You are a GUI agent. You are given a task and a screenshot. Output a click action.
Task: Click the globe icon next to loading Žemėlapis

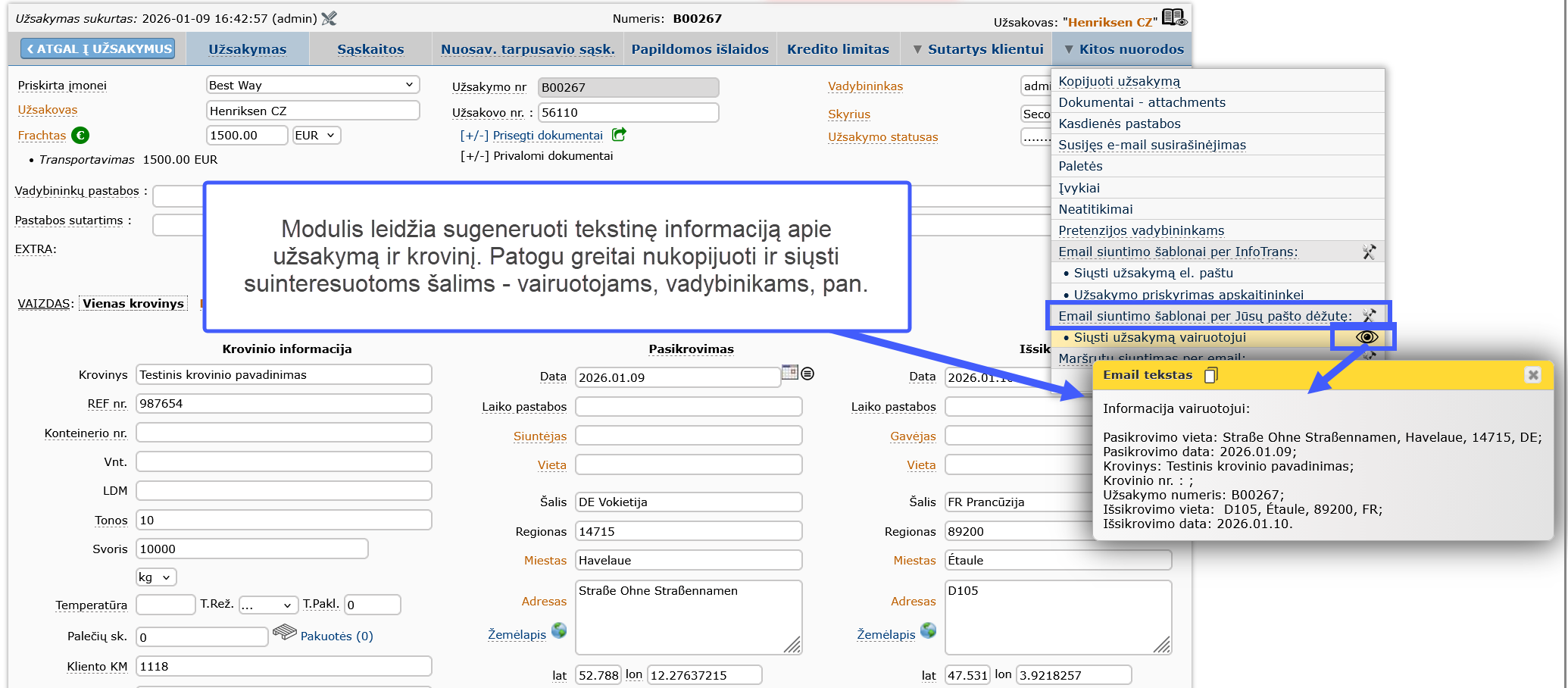click(559, 630)
